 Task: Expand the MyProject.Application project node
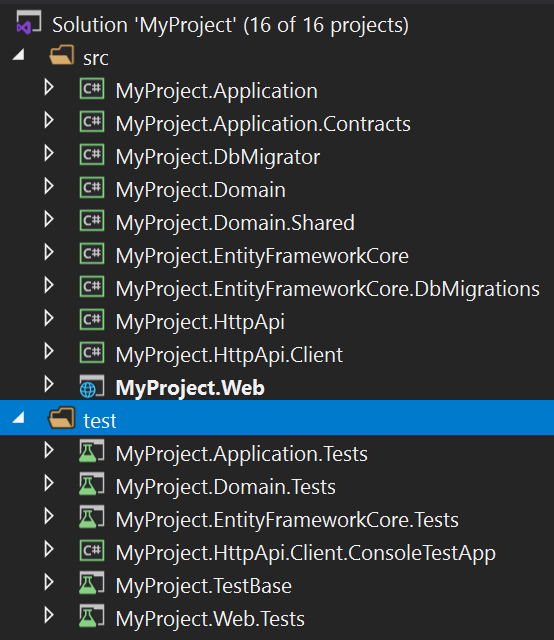(x=49, y=87)
